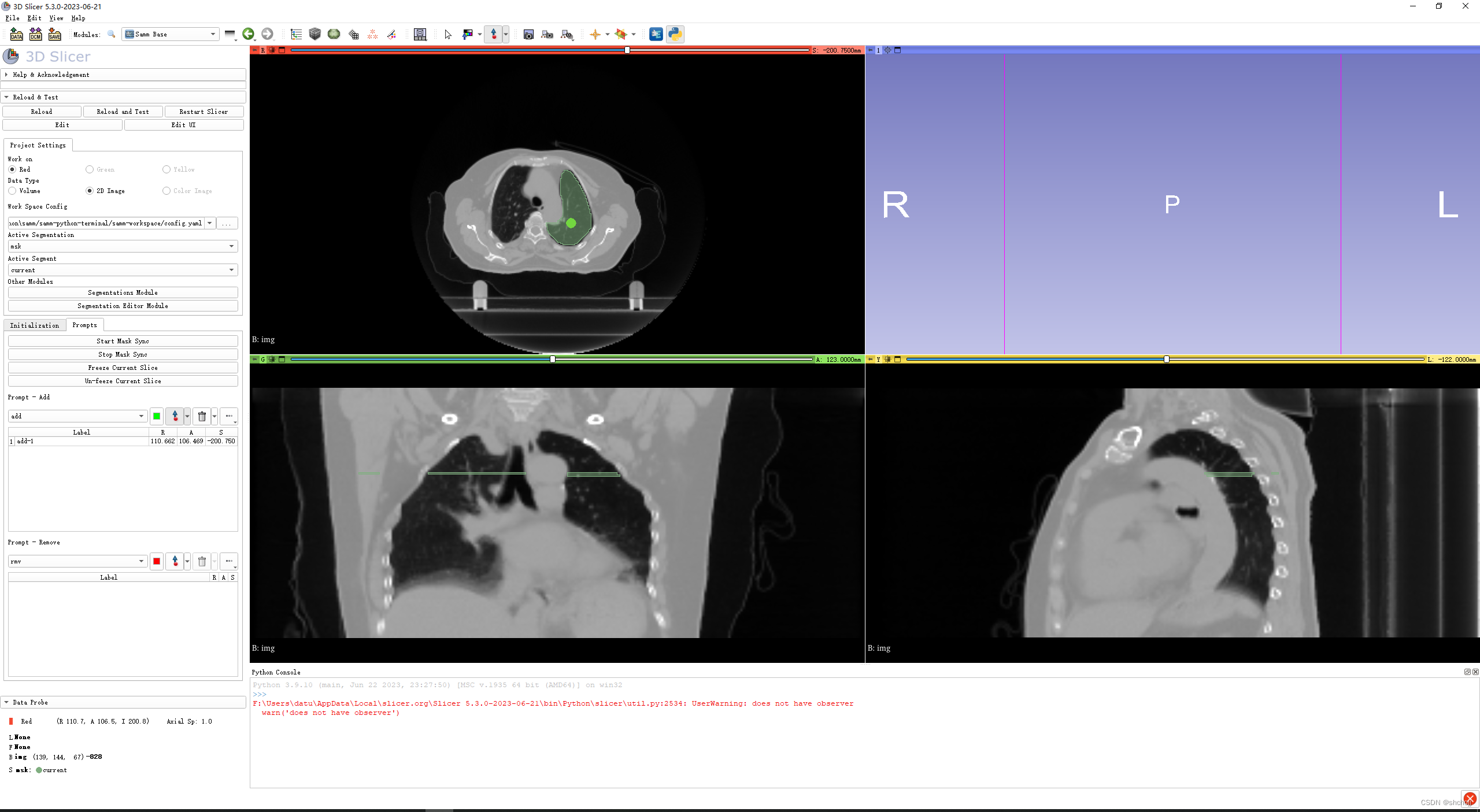Click the Stop Mask Sync icon
The image size is (1480, 812).
tap(122, 354)
